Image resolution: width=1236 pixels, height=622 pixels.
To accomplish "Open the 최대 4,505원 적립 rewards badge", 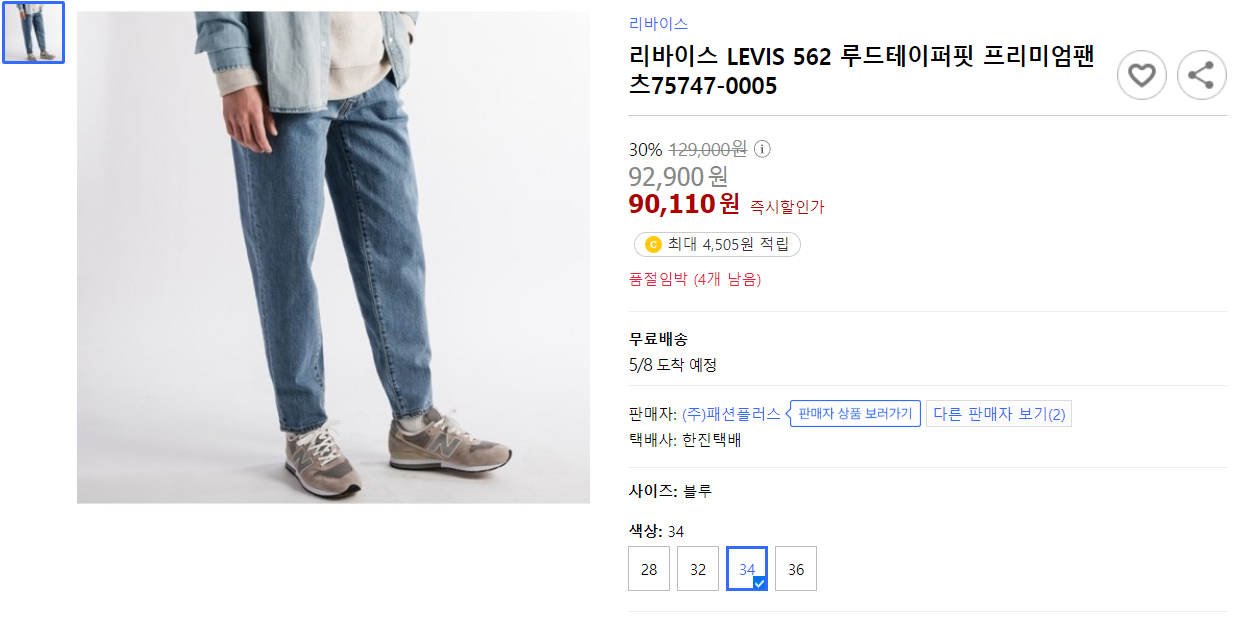I will coord(716,243).
